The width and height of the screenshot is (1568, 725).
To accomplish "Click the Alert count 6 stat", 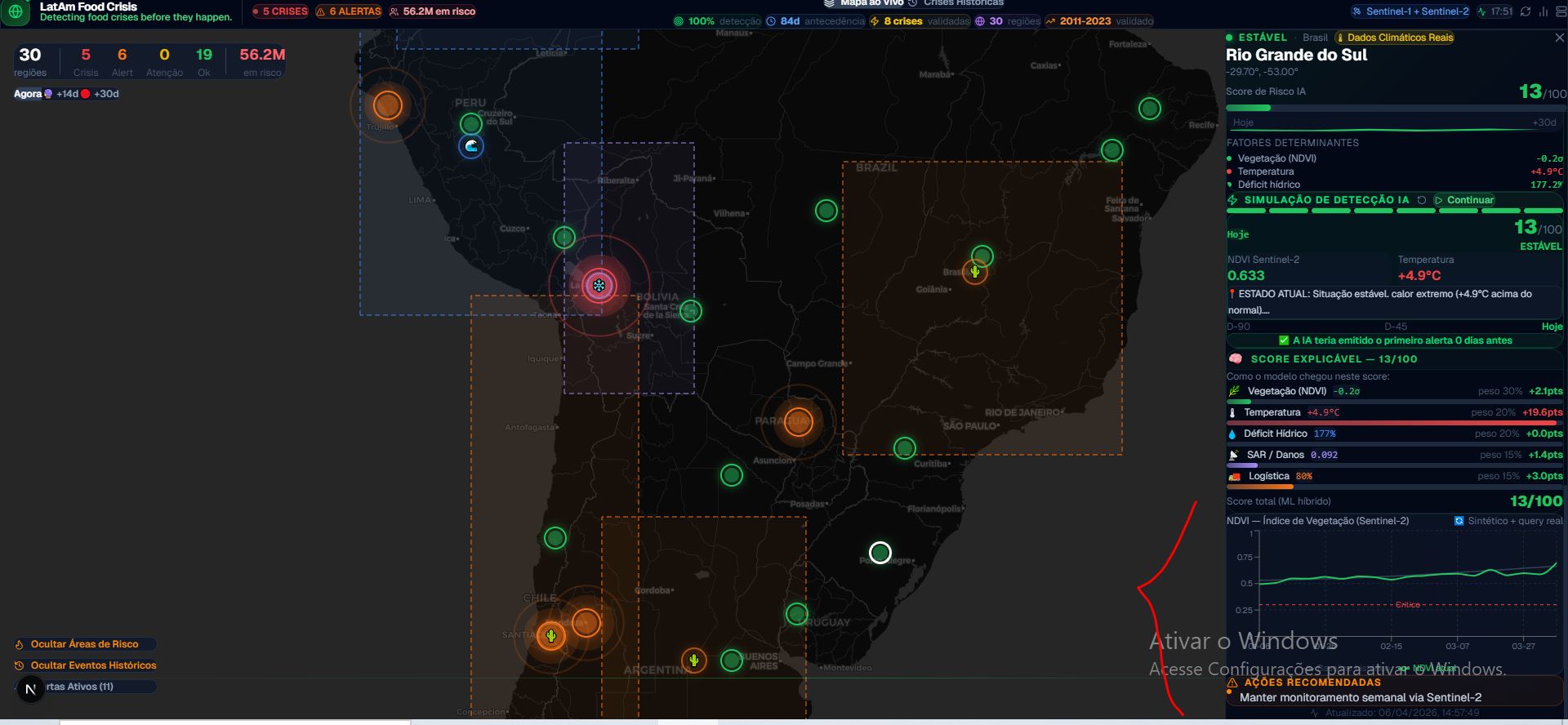I will (x=122, y=61).
